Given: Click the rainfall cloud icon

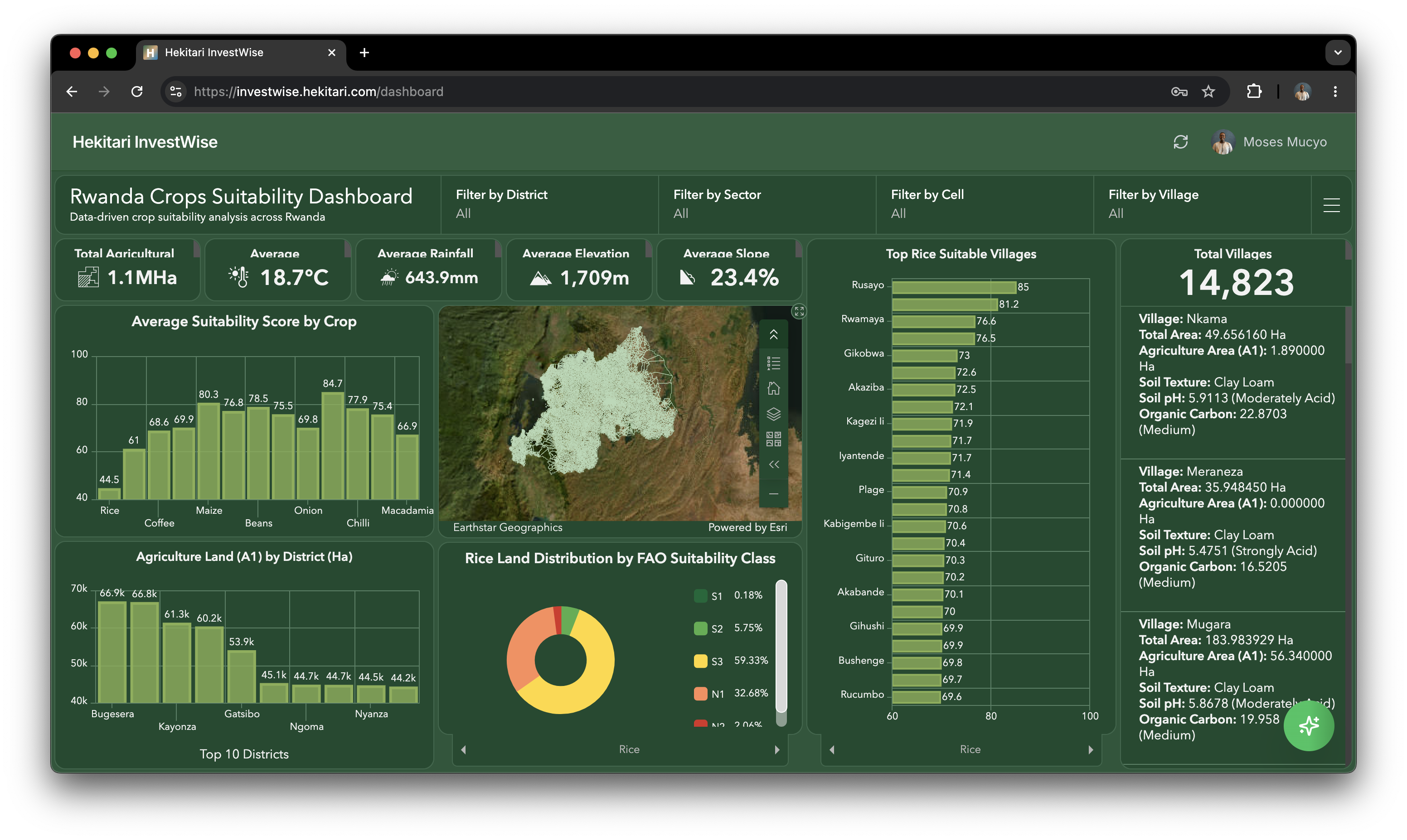Looking at the screenshot, I should coord(388,277).
